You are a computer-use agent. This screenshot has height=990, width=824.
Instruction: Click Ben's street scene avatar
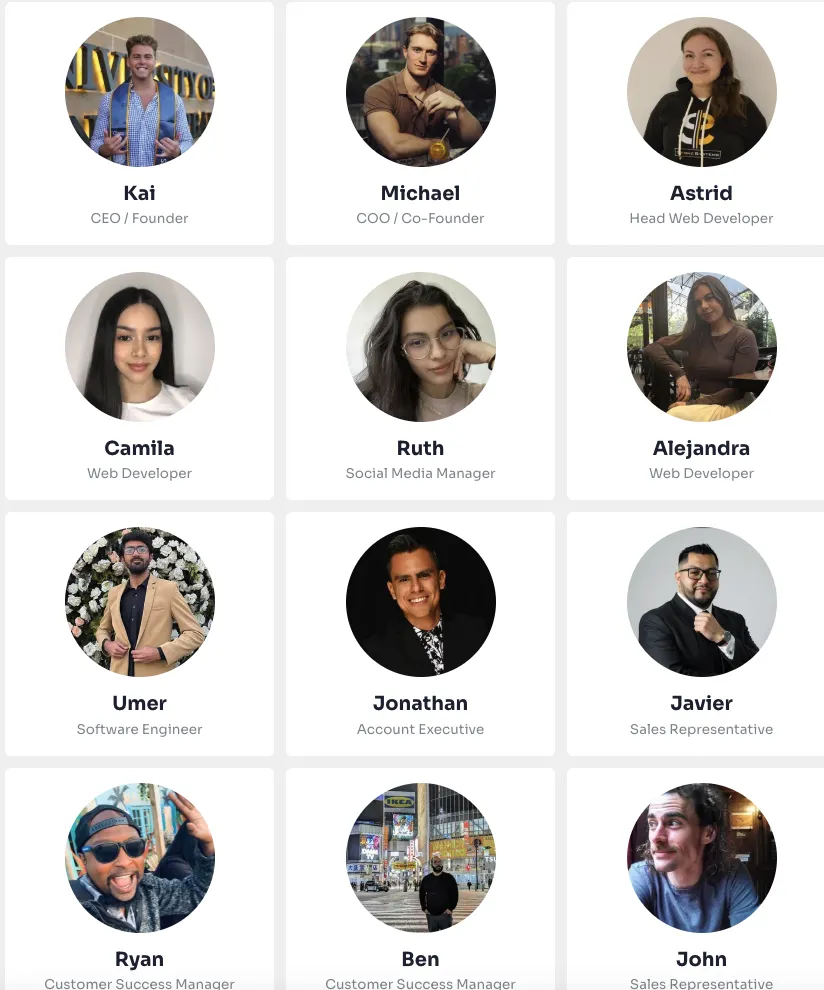tap(421, 857)
